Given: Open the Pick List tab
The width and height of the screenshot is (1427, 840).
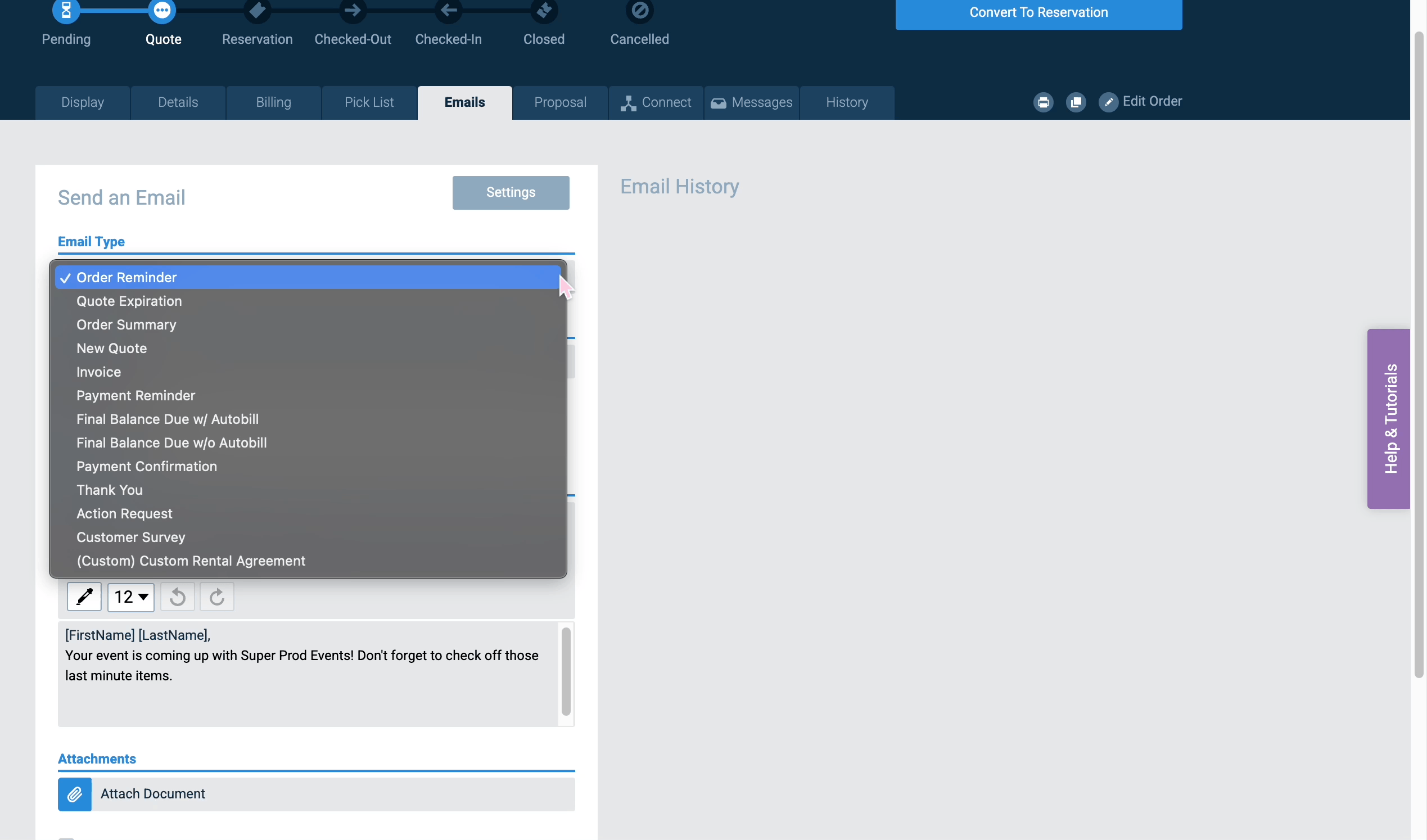Looking at the screenshot, I should (369, 102).
